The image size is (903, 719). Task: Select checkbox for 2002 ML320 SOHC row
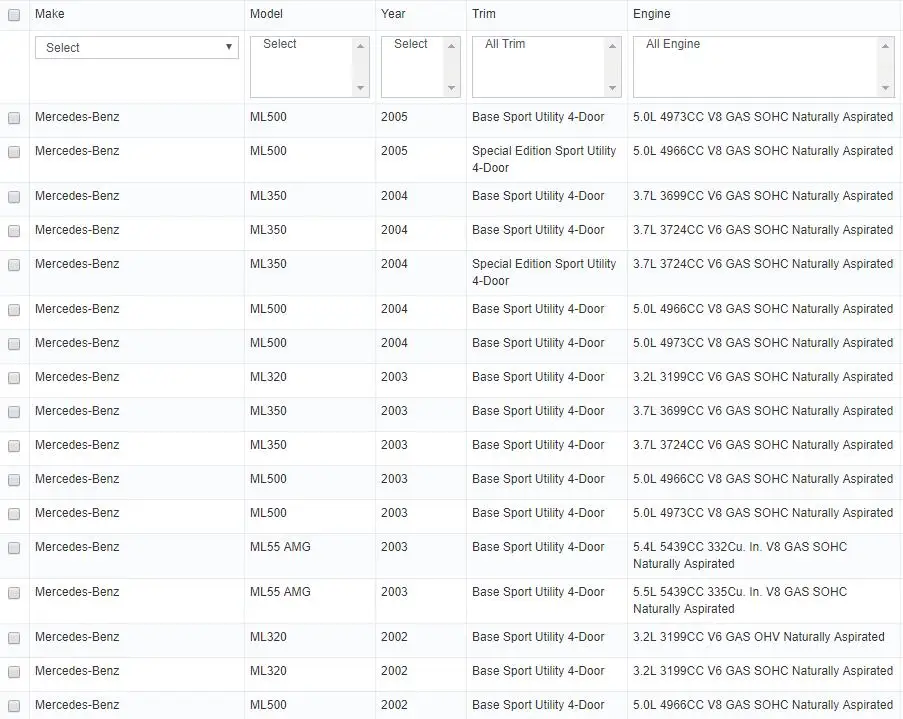(x=14, y=672)
